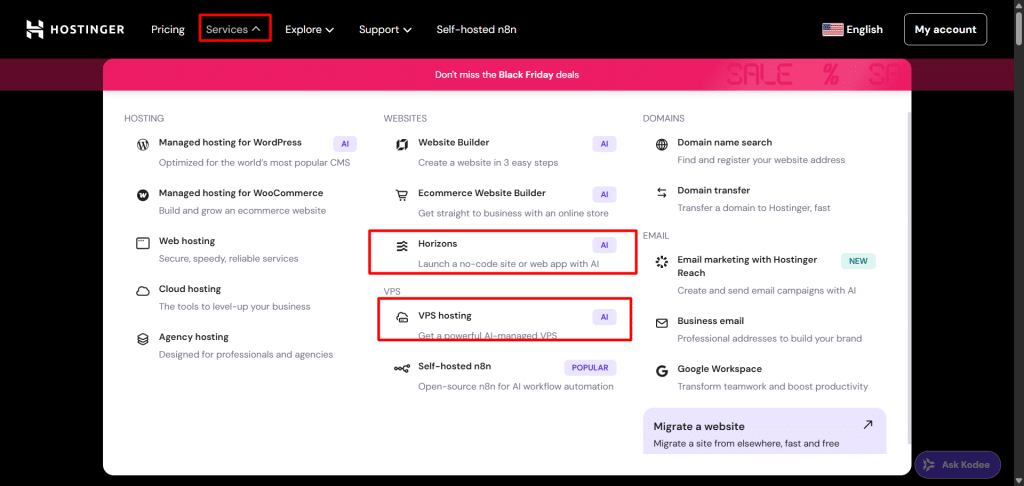
Task: Open the Black Friday deals banner
Action: (x=507, y=74)
